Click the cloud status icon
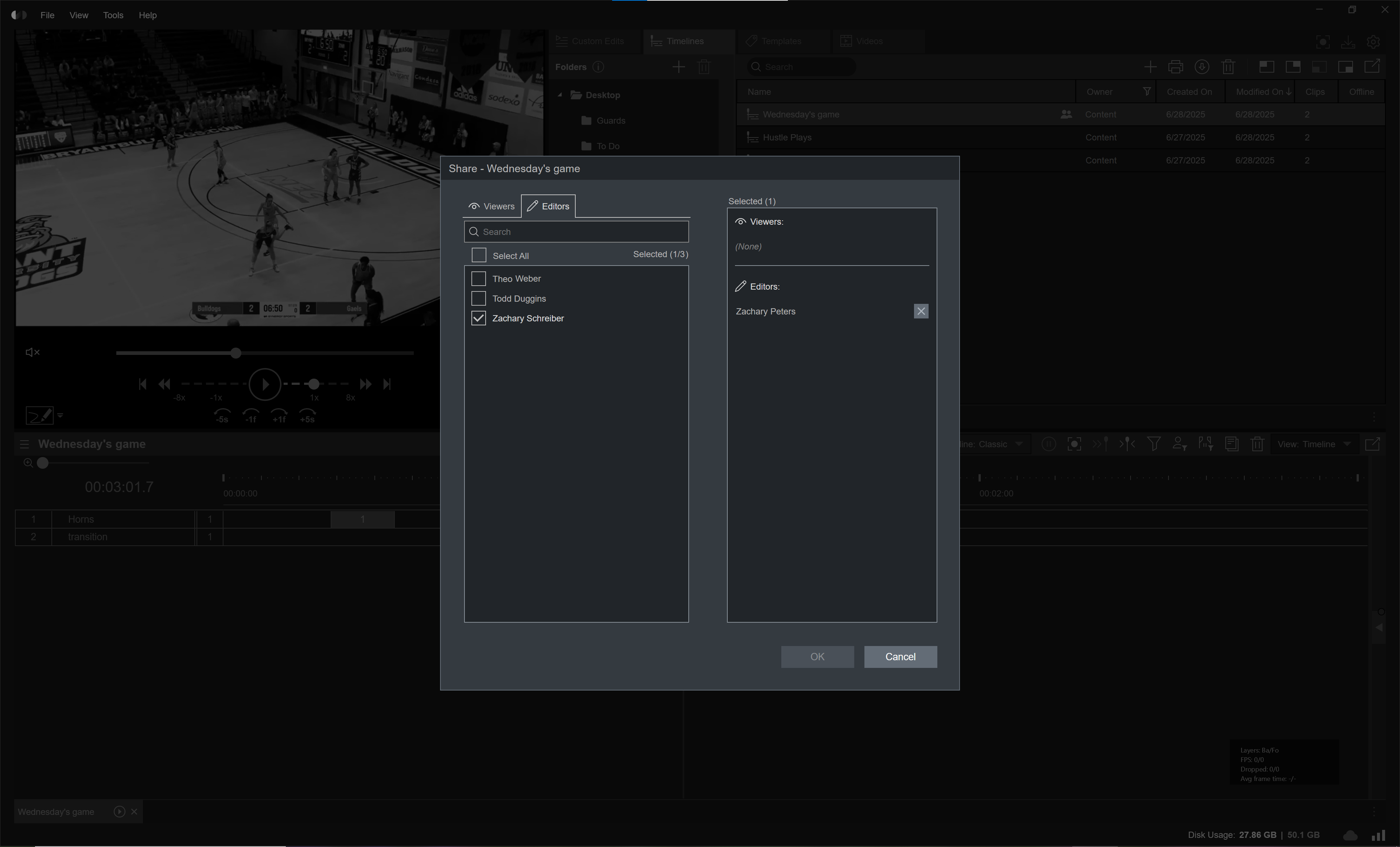This screenshot has height=847, width=1400. [x=1350, y=835]
